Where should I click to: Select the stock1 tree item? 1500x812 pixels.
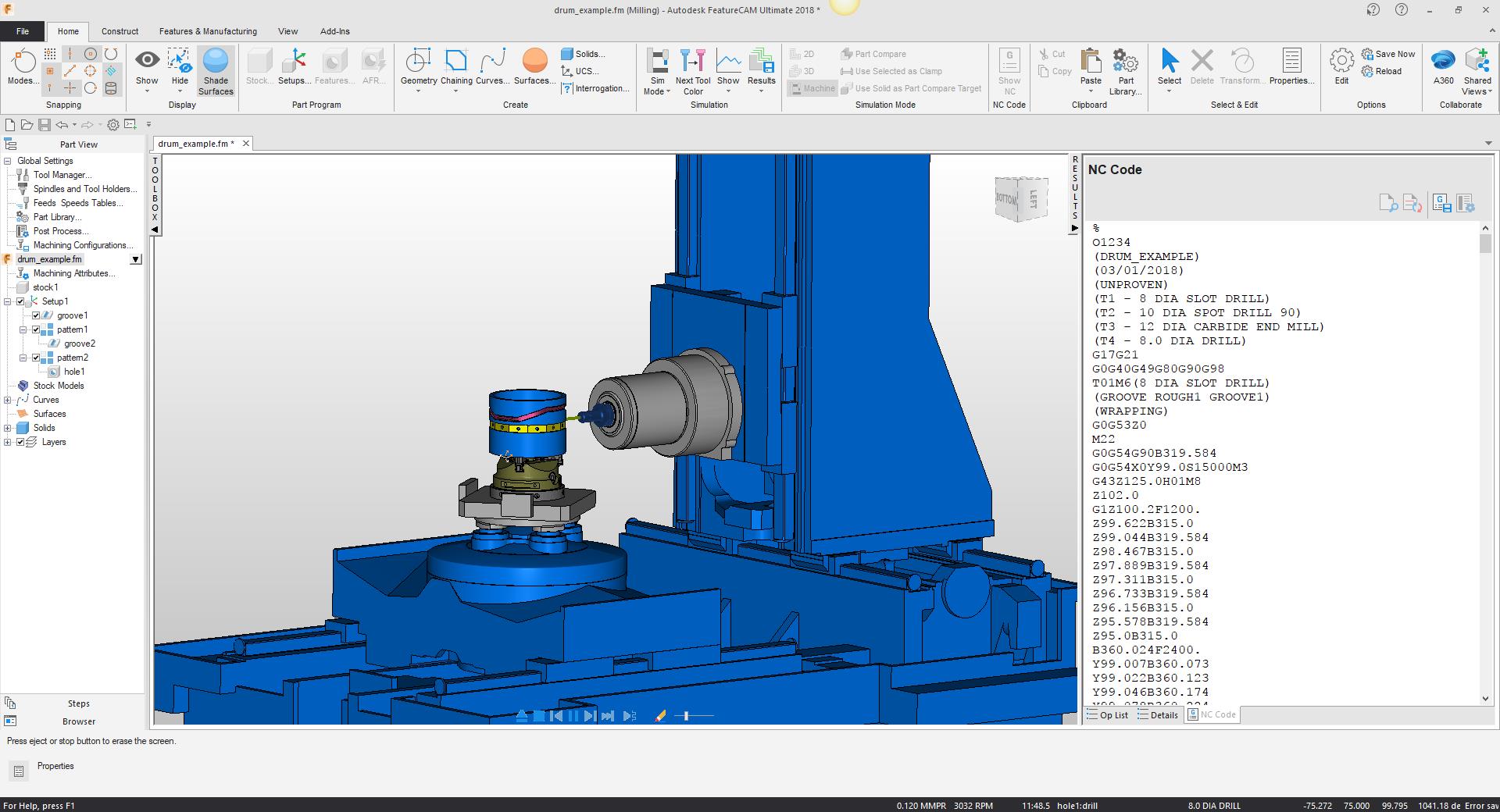(45, 287)
